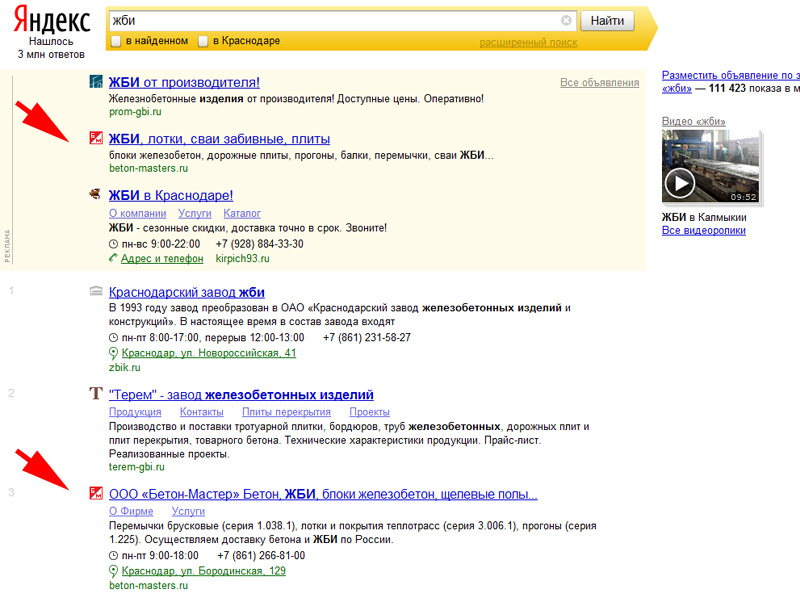
Task: Click map pin icon by Бородинская, 129
Action: tap(113, 571)
